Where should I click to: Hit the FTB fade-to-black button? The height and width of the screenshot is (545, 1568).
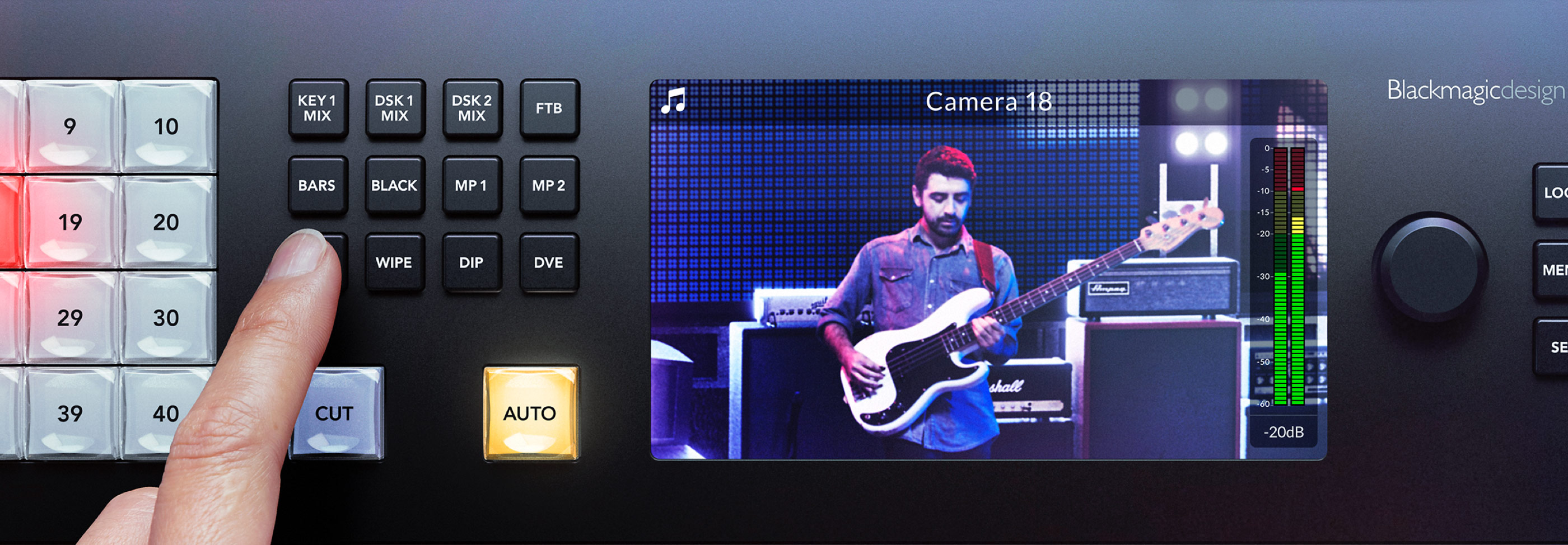[x=548, y=109]
